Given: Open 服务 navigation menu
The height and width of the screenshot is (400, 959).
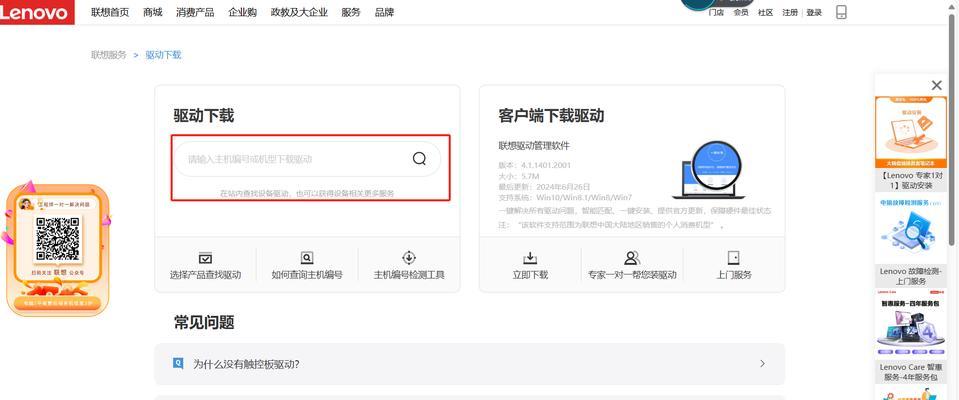Looking at the screenshot, I should click(351, 12).
